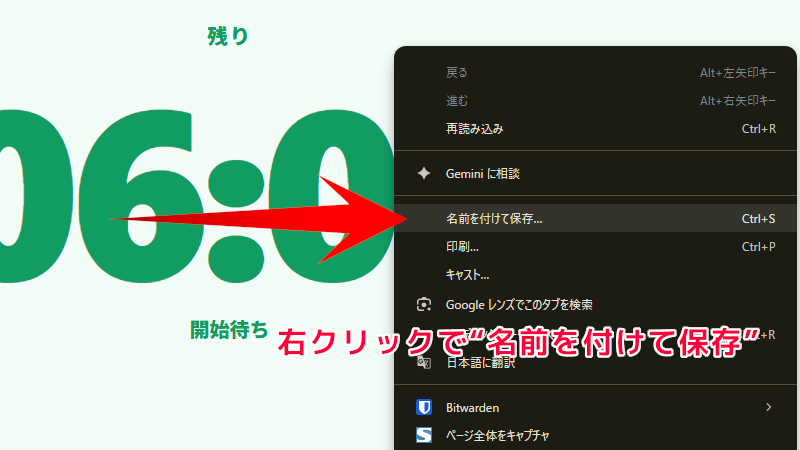Expand the Bitwarden submenu arrow

tap(768, 407)
